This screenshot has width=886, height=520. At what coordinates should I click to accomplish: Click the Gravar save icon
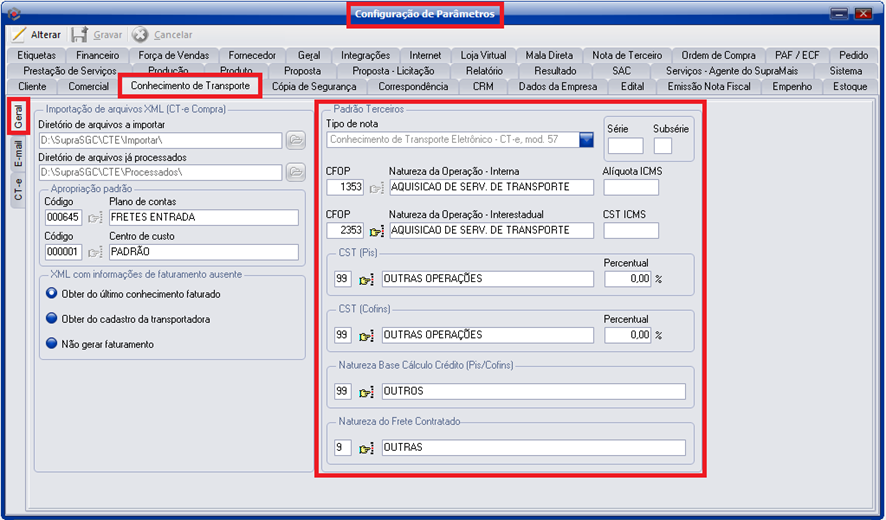click(79, 35)
